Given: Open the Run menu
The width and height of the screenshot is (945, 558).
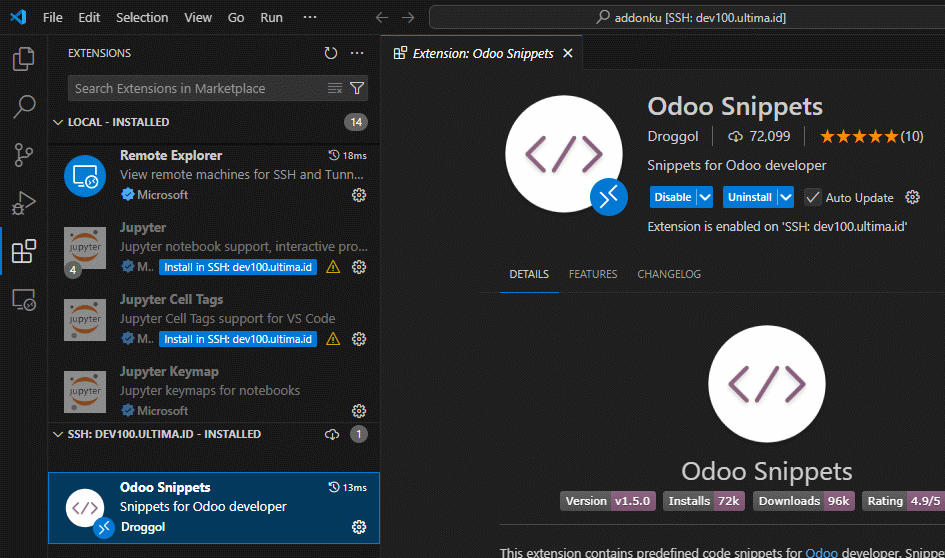Looking at the screenshot, I should tap(271, 17).
